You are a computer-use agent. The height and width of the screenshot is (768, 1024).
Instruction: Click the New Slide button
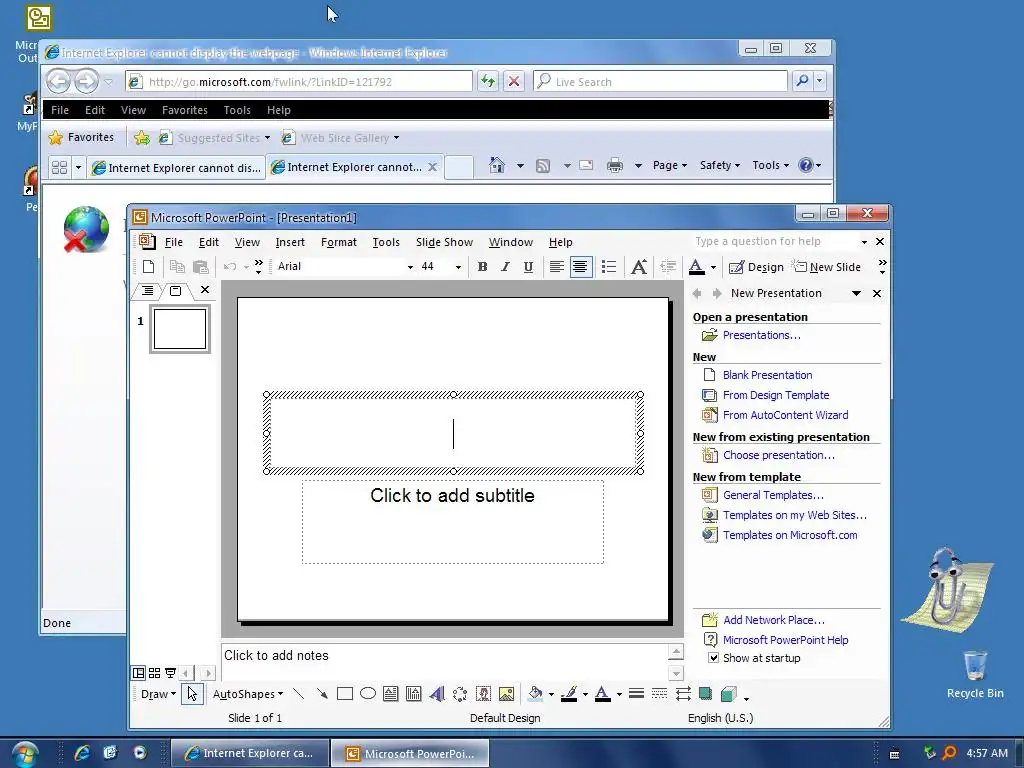tap(827, 266)
